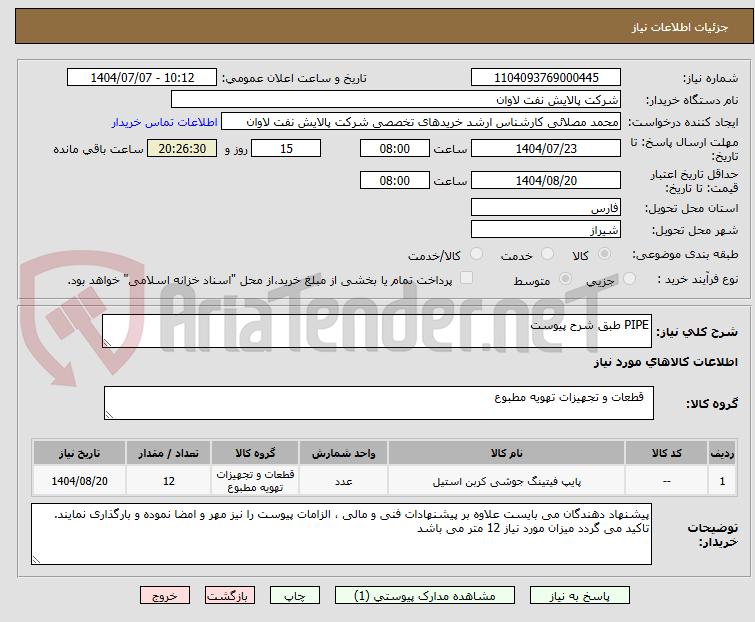Click the need number field 1104093769000445
Image resolution: width=755 pixels, height=622 pixels.
click(x=546, y=78)
